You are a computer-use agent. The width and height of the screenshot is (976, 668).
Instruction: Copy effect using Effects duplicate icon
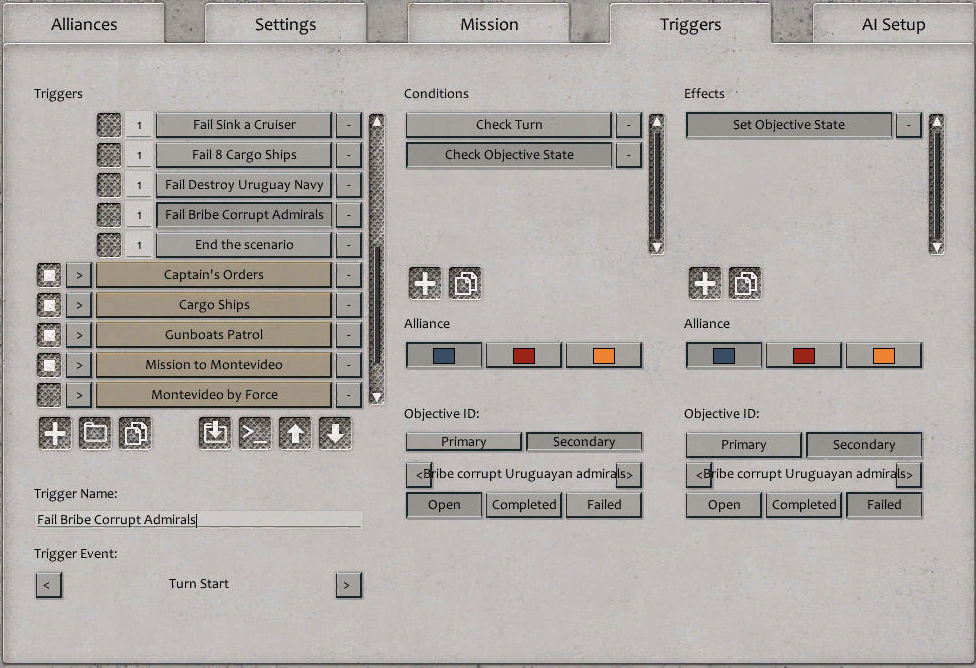click(745, 283)
